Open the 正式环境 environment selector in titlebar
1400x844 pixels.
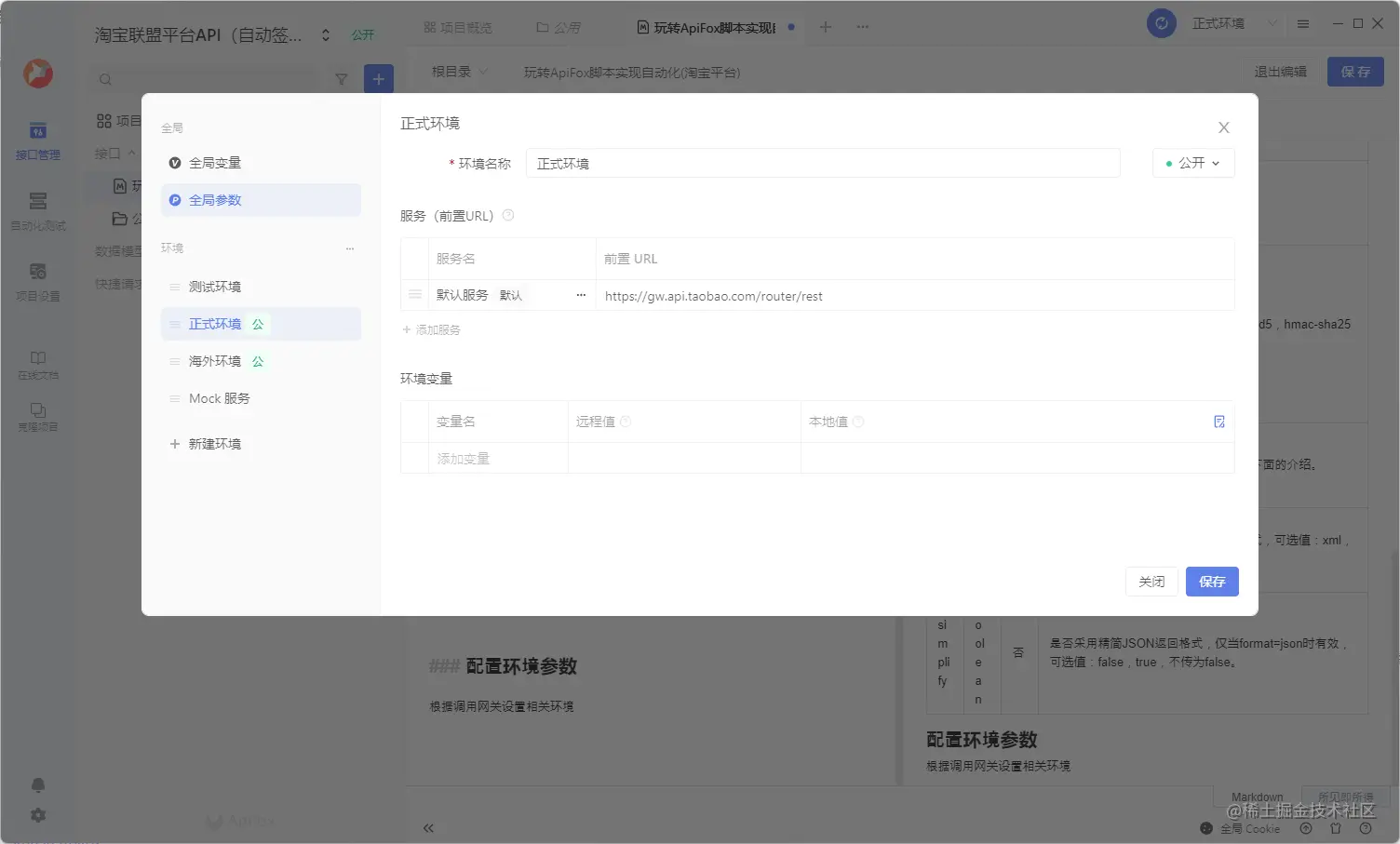tap(1219, 22)
